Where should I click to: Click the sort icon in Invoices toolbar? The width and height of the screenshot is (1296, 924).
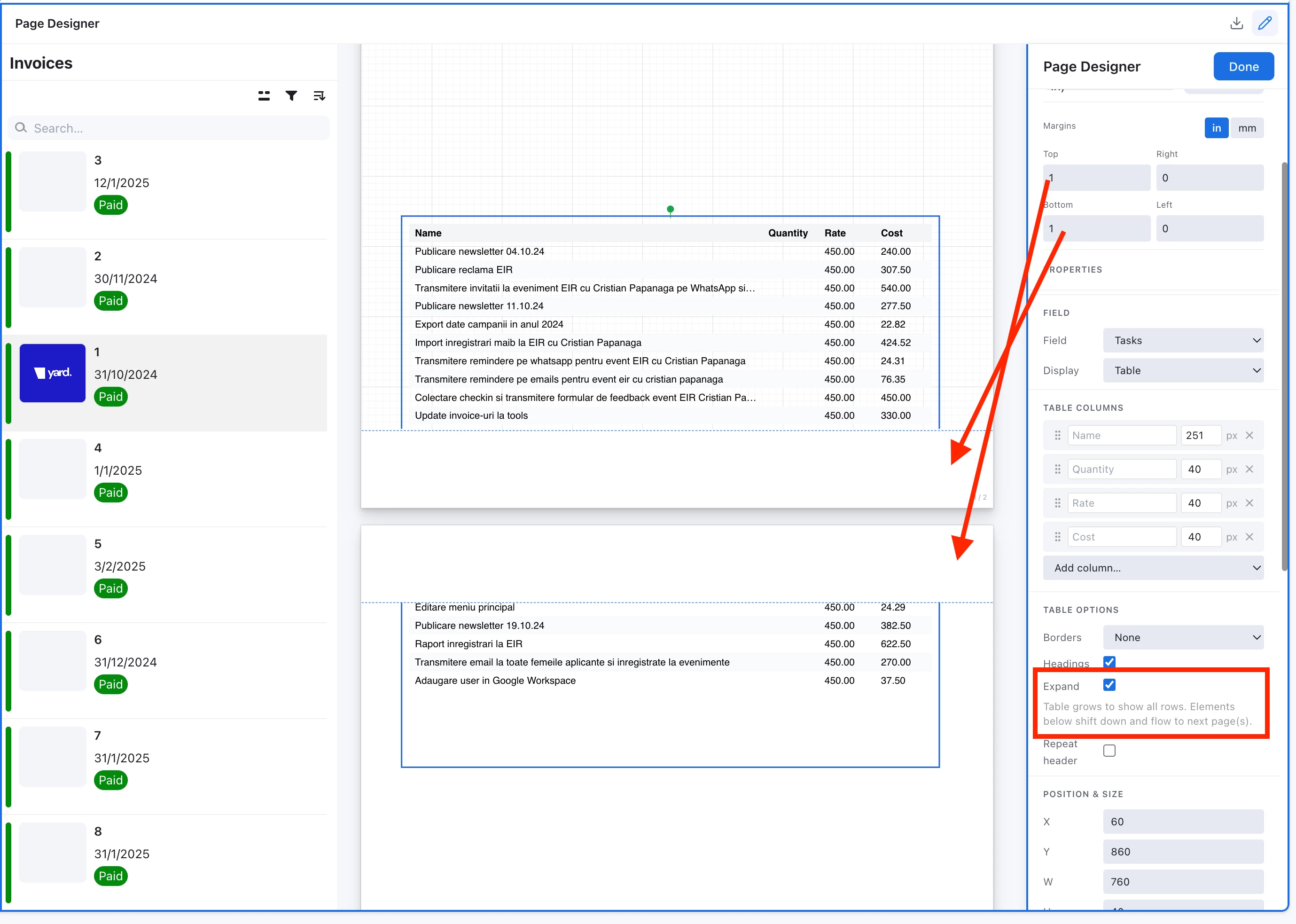319,95
